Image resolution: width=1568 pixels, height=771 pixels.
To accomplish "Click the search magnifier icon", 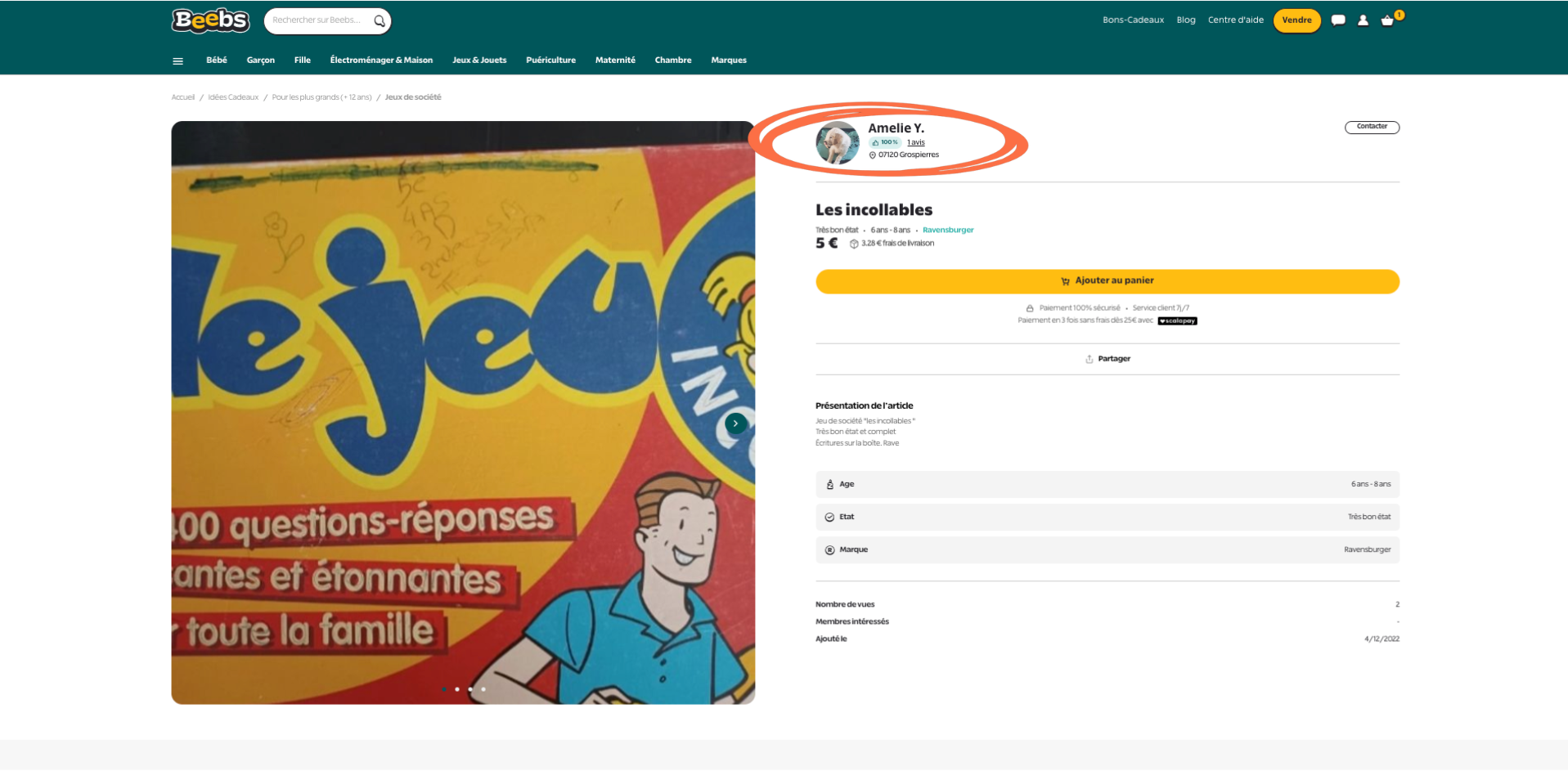I will pyautogui.click(x=380, y=21).
